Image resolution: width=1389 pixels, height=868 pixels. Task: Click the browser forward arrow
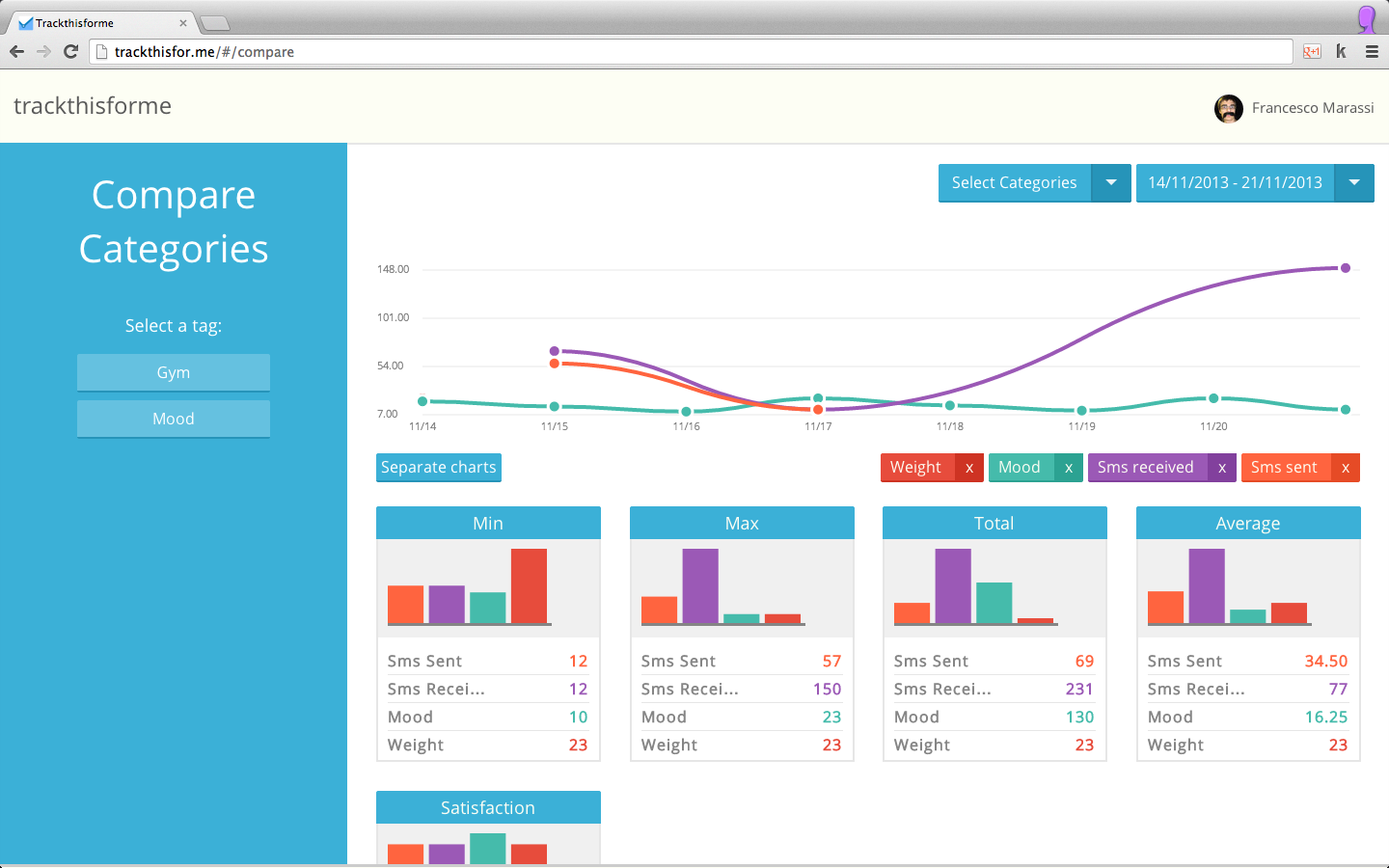point(43,51)
